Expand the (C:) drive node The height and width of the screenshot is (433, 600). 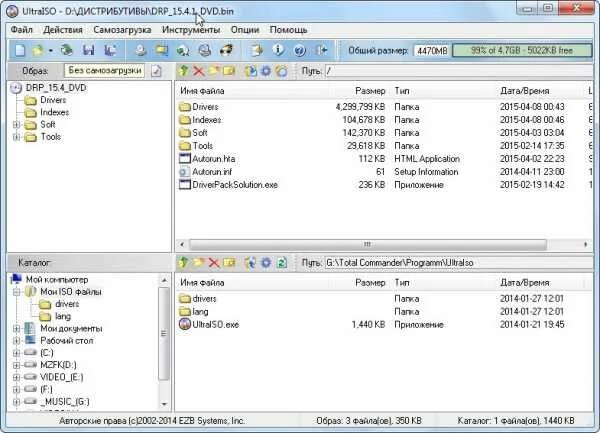coord(16,353)
